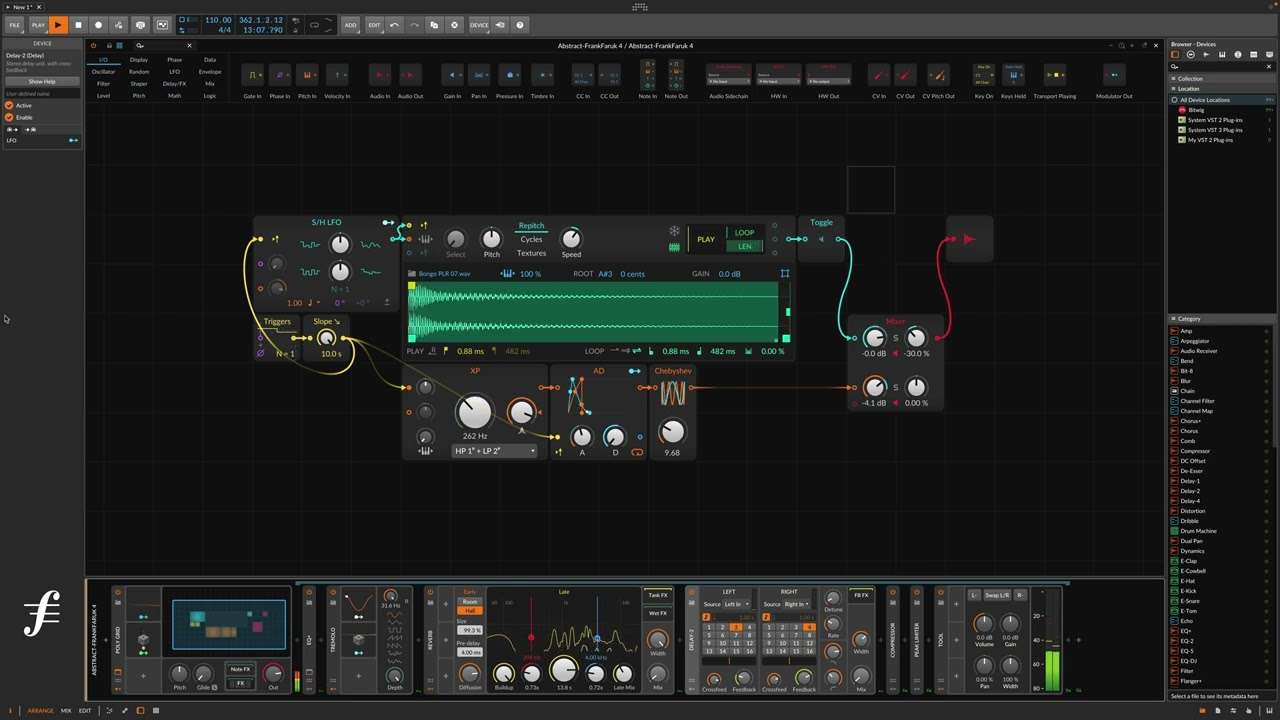Click the transport Record button

[98, 25]
